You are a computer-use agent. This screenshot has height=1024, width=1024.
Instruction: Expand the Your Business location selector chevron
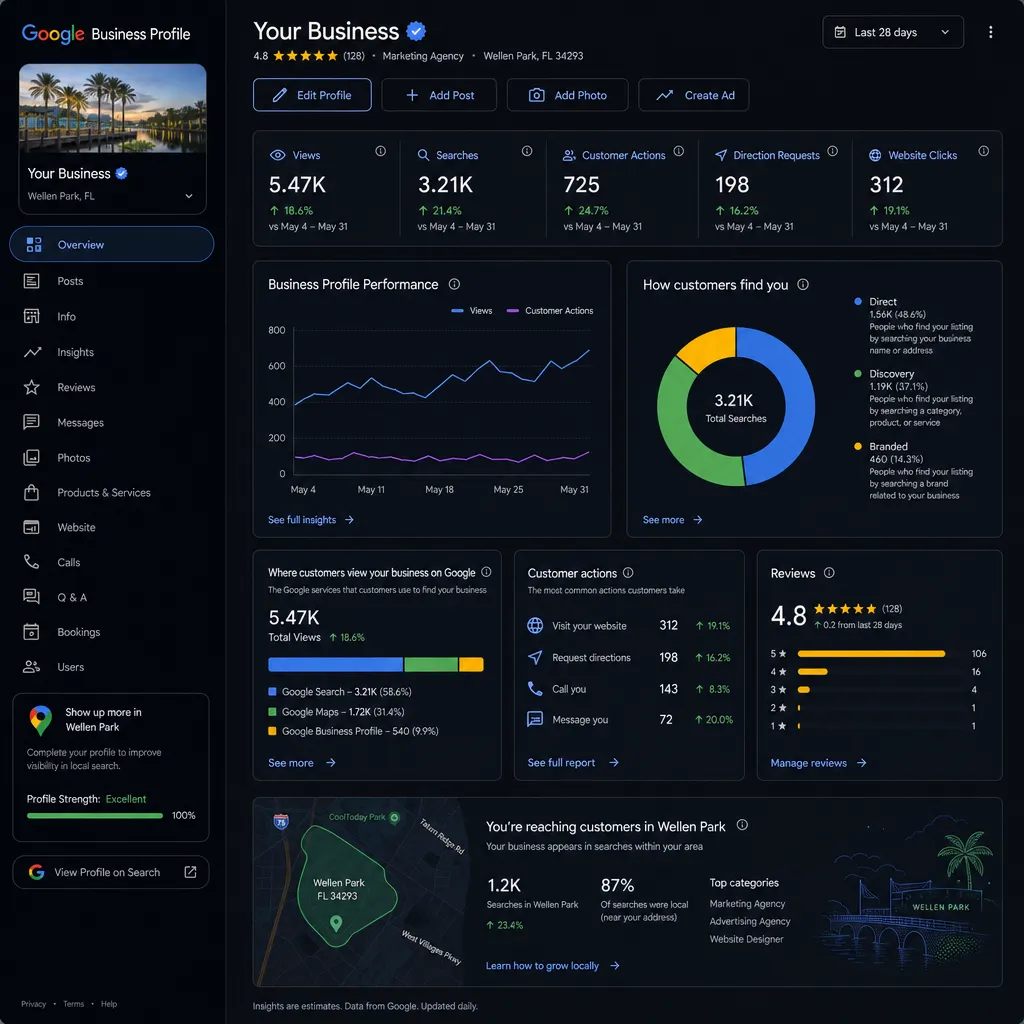189,196
